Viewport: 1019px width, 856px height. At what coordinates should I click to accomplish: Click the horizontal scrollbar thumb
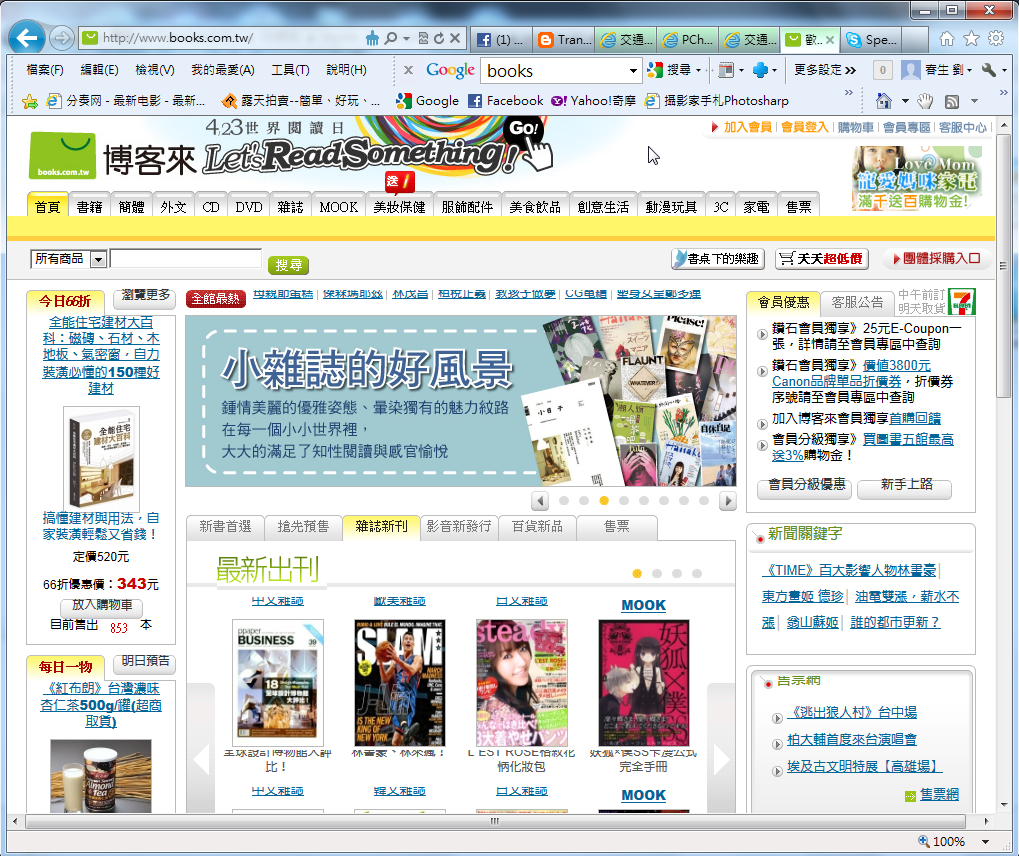click(x=495, y=821)
